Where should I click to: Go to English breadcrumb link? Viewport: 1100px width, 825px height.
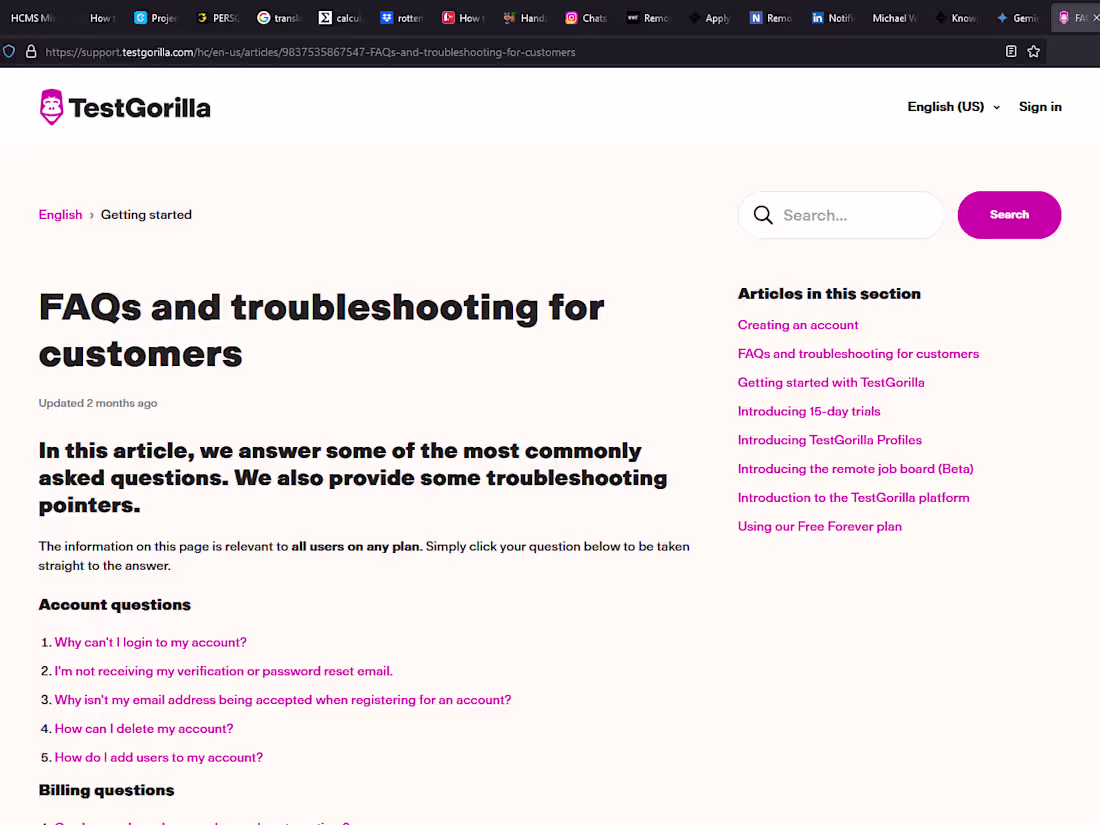tap(60, 215)
